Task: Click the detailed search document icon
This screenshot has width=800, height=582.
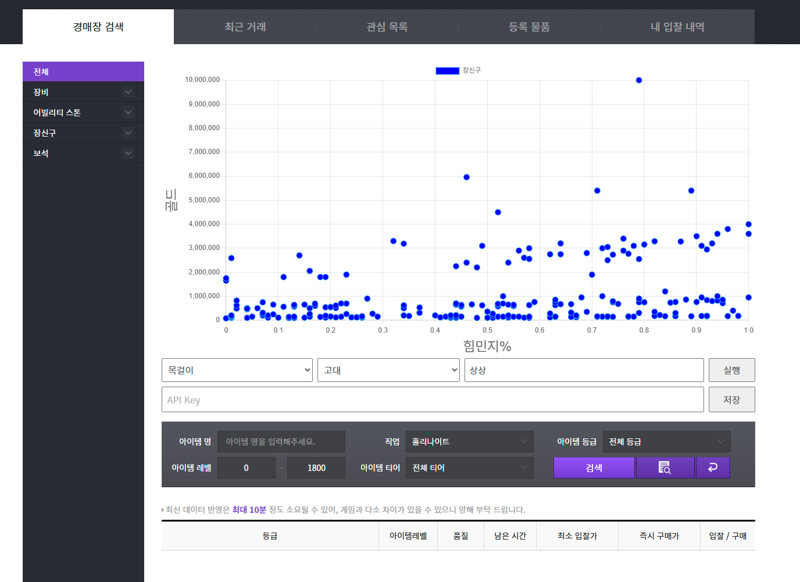Action: 664,468
